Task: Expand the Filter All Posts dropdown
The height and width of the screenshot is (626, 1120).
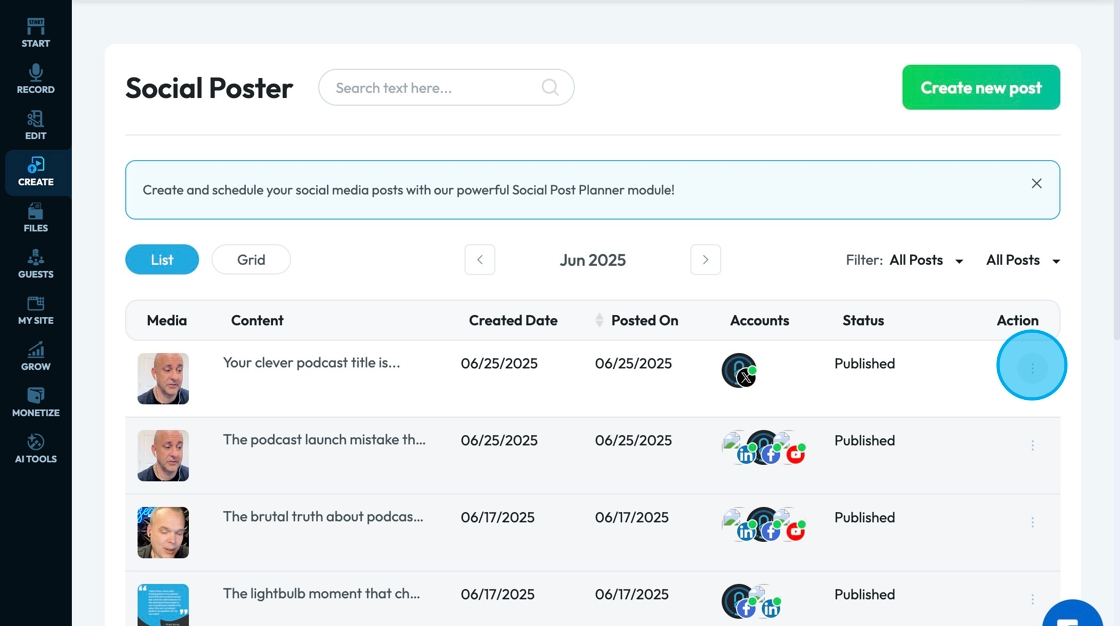Action: pyautogui.click(x=926, y=260)
